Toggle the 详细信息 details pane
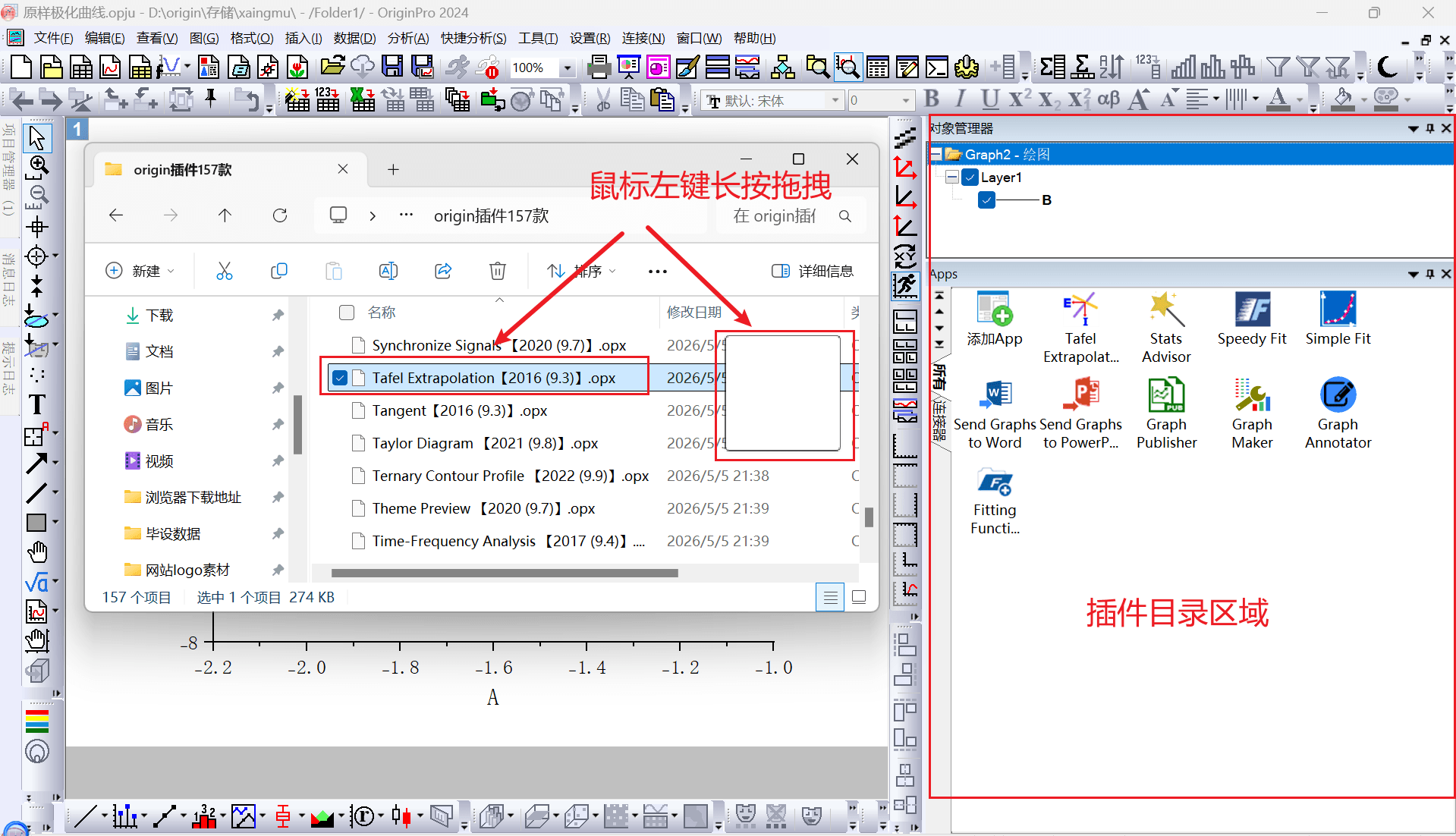1456x836 pixels. [x=813, y=271]
